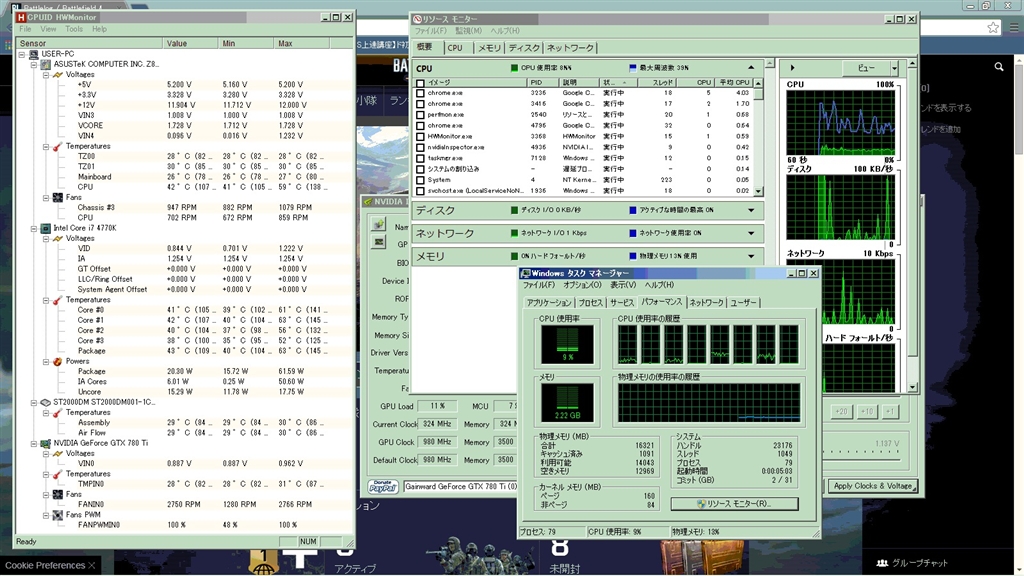Screen dimensions: 1024x576
Task: Expand the ディスク section in Resource Monitor
Action: (x=751, y=211)
